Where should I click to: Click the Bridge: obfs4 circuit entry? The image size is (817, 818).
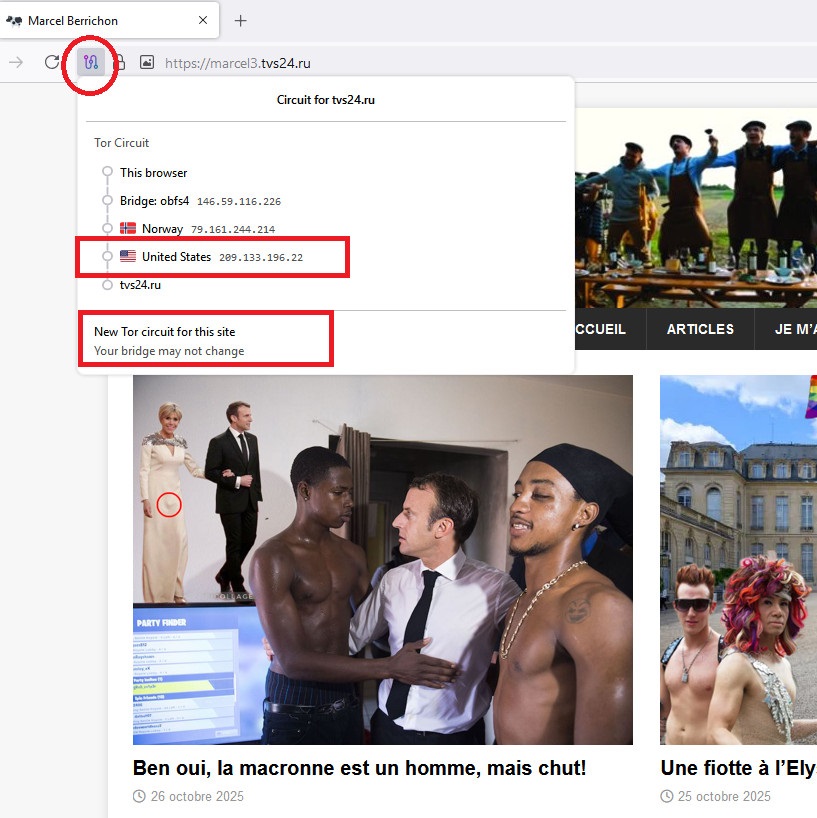tap(154, 201)
